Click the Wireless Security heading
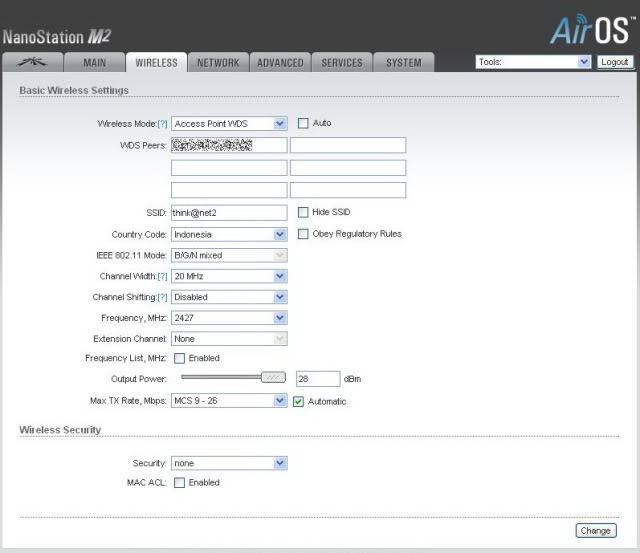This screenshot has height=553, width=640. (x=60, y=430)
